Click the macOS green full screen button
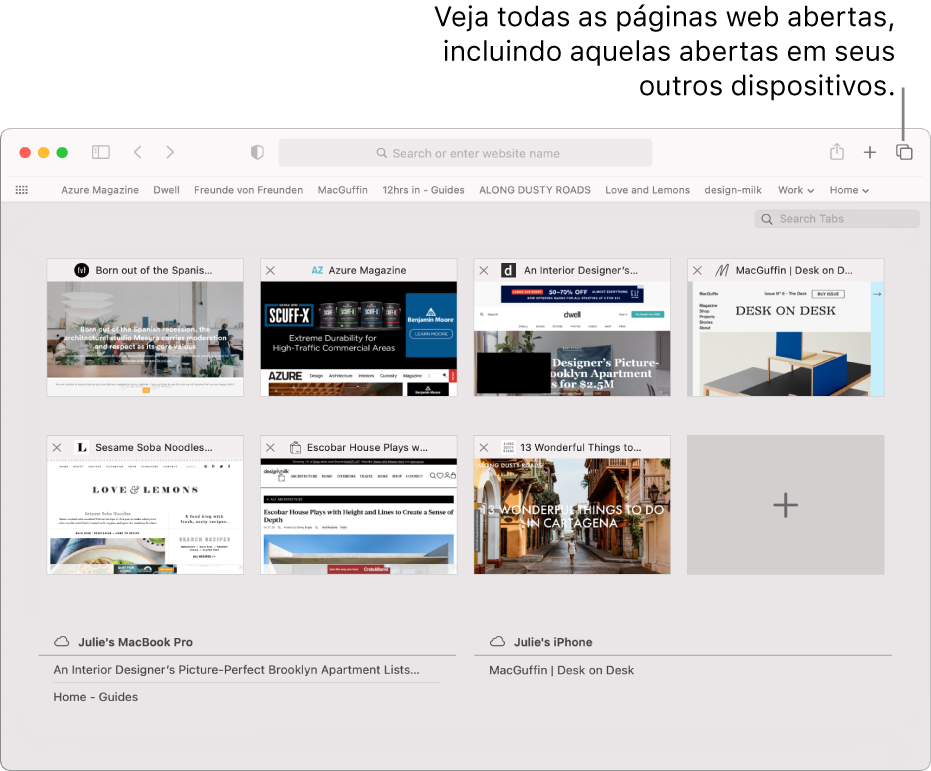 [62, 153]
